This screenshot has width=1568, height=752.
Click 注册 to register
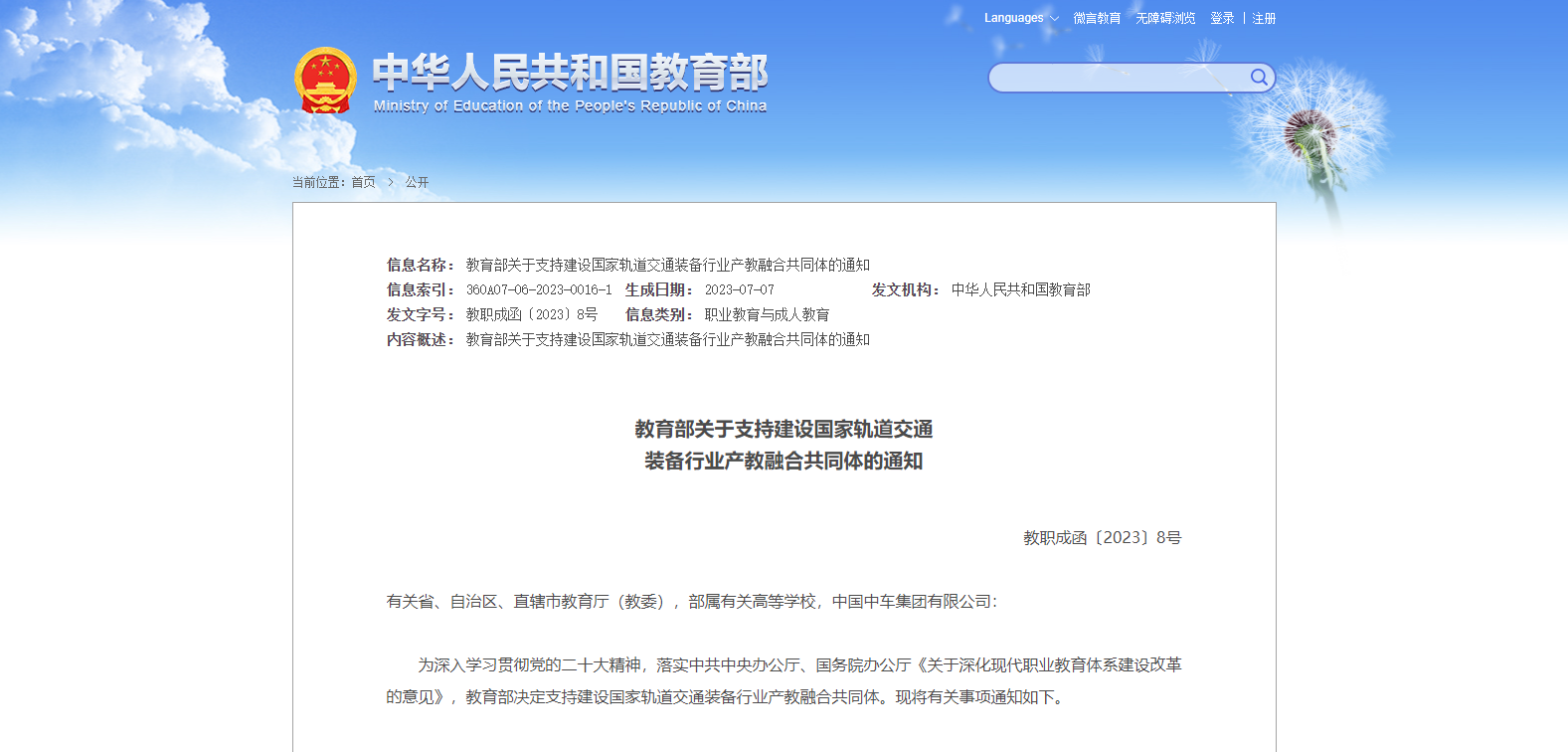pos(1264,18)
